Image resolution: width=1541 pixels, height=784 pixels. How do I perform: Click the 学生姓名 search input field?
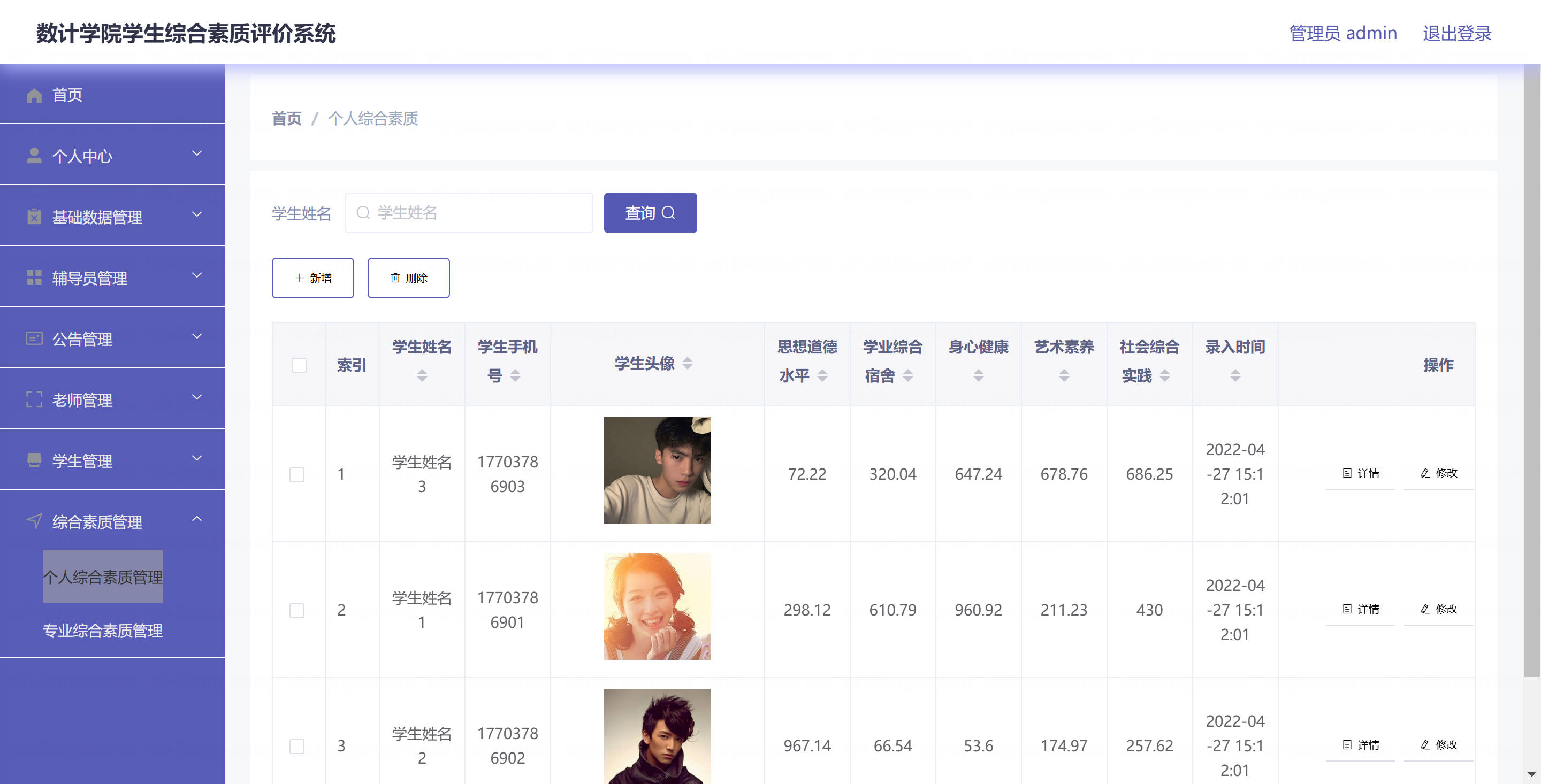pos(468,213)
